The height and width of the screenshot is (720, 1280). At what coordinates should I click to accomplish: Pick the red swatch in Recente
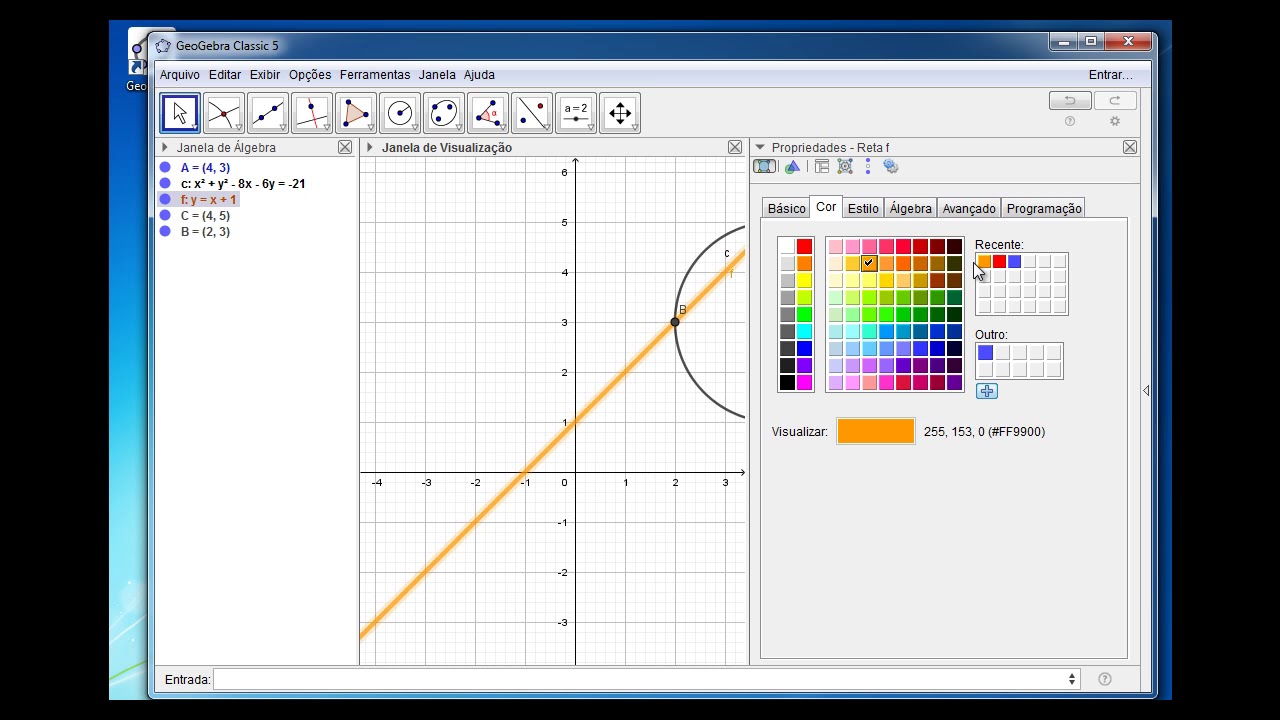coord(999,262)
